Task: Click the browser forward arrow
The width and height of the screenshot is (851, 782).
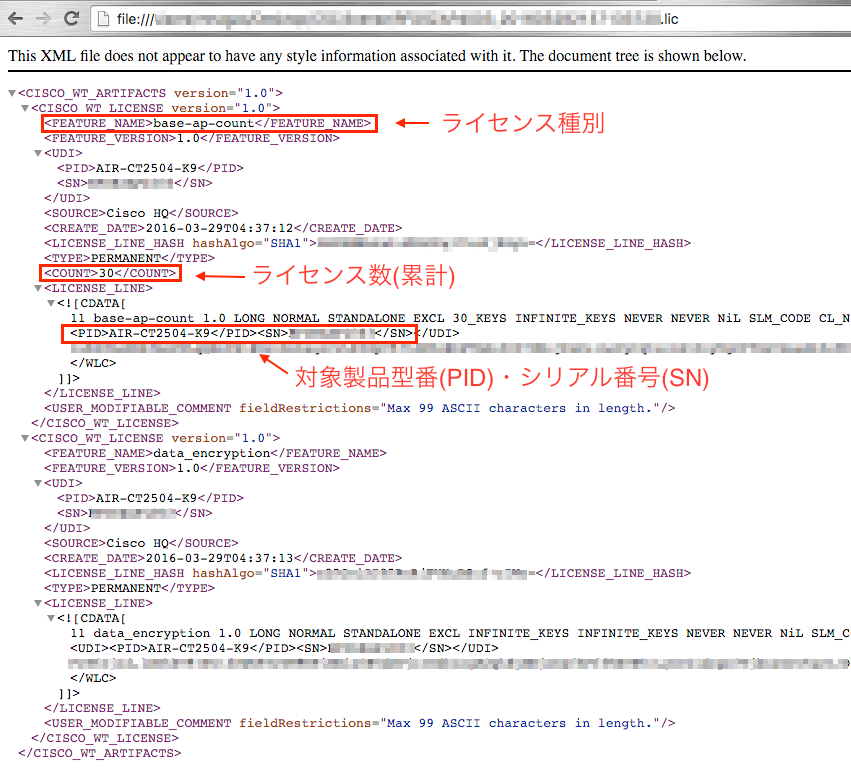Action: tap(43, 18)
